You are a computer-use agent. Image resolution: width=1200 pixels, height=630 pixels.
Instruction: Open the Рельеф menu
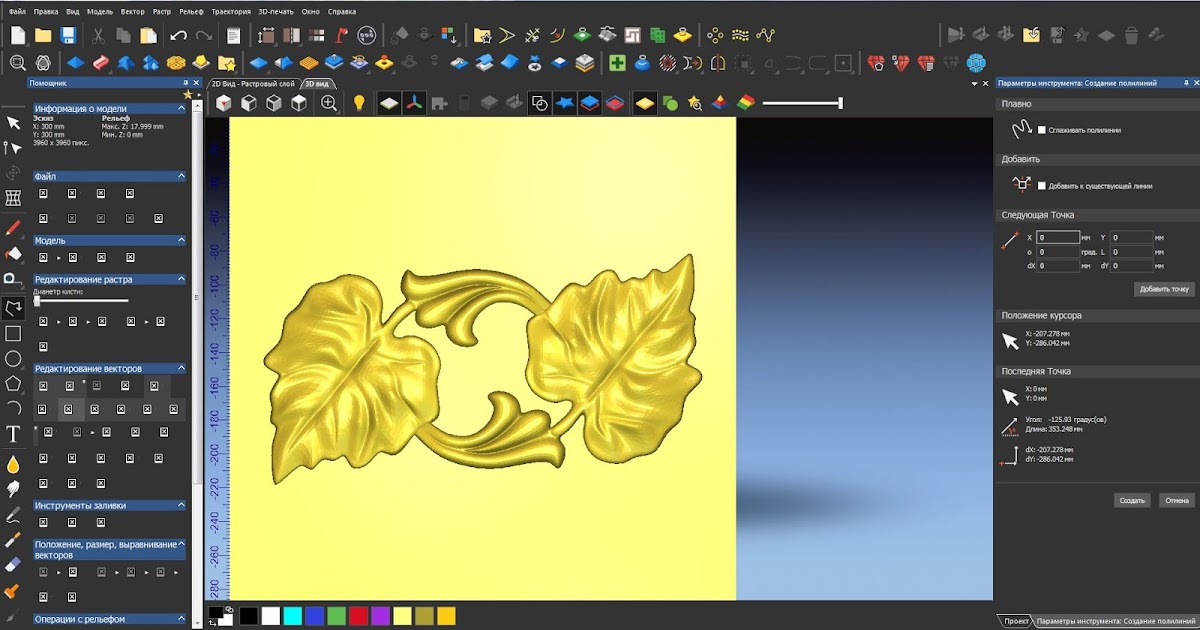[191, 11]
